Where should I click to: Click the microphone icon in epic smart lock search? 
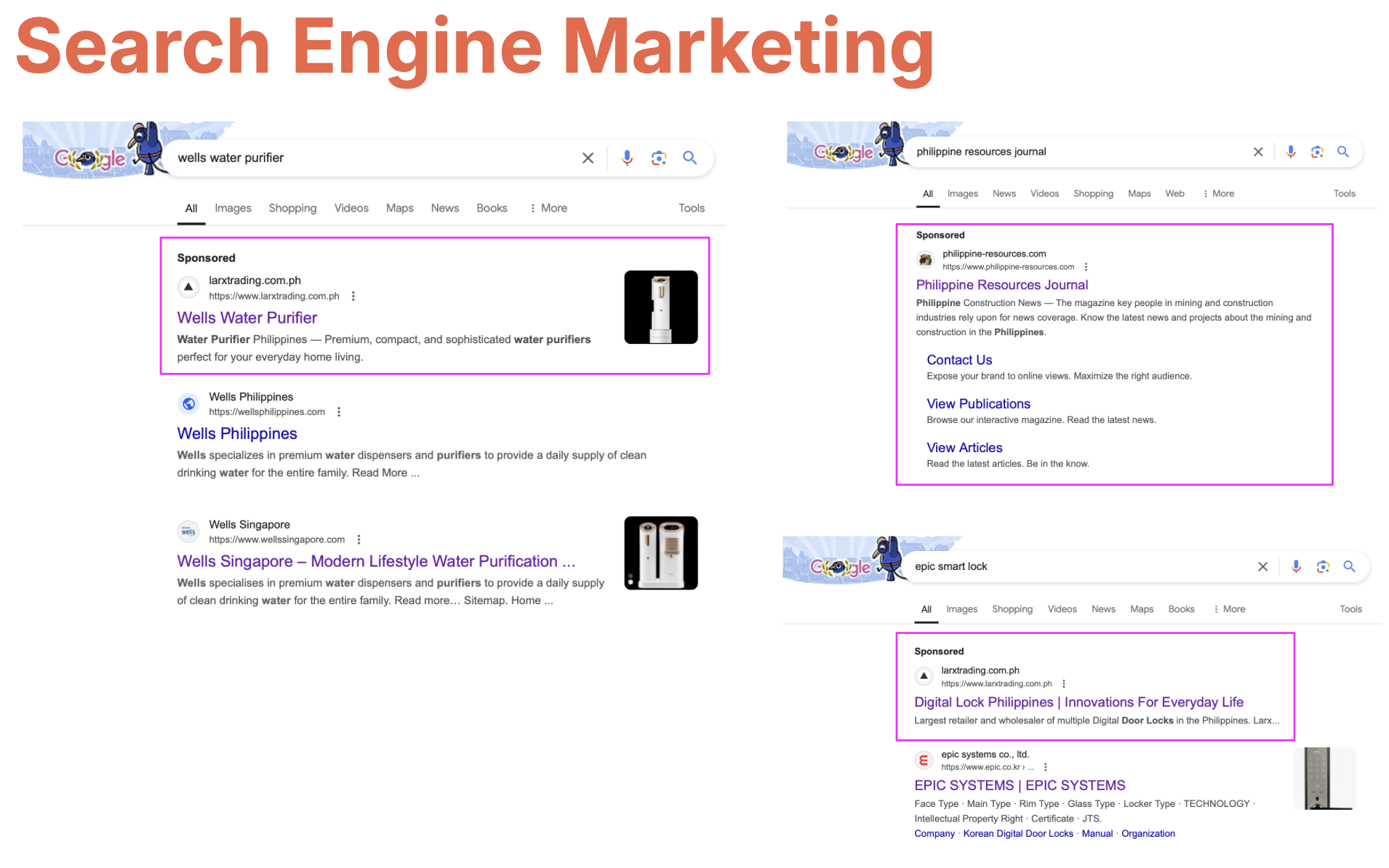(1296, 566)
